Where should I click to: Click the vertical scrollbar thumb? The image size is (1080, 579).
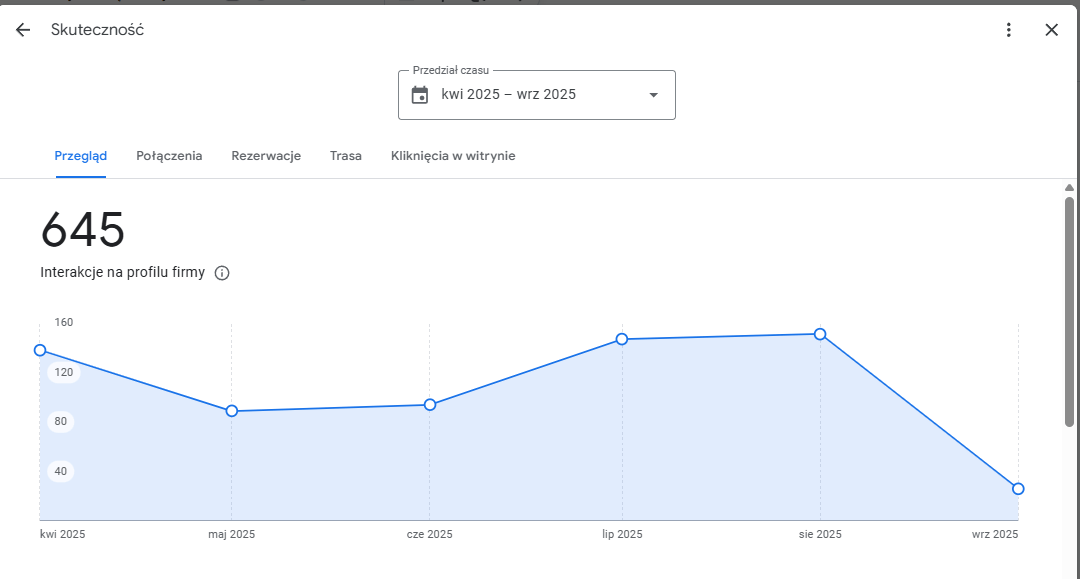(x=1069, y=310)
